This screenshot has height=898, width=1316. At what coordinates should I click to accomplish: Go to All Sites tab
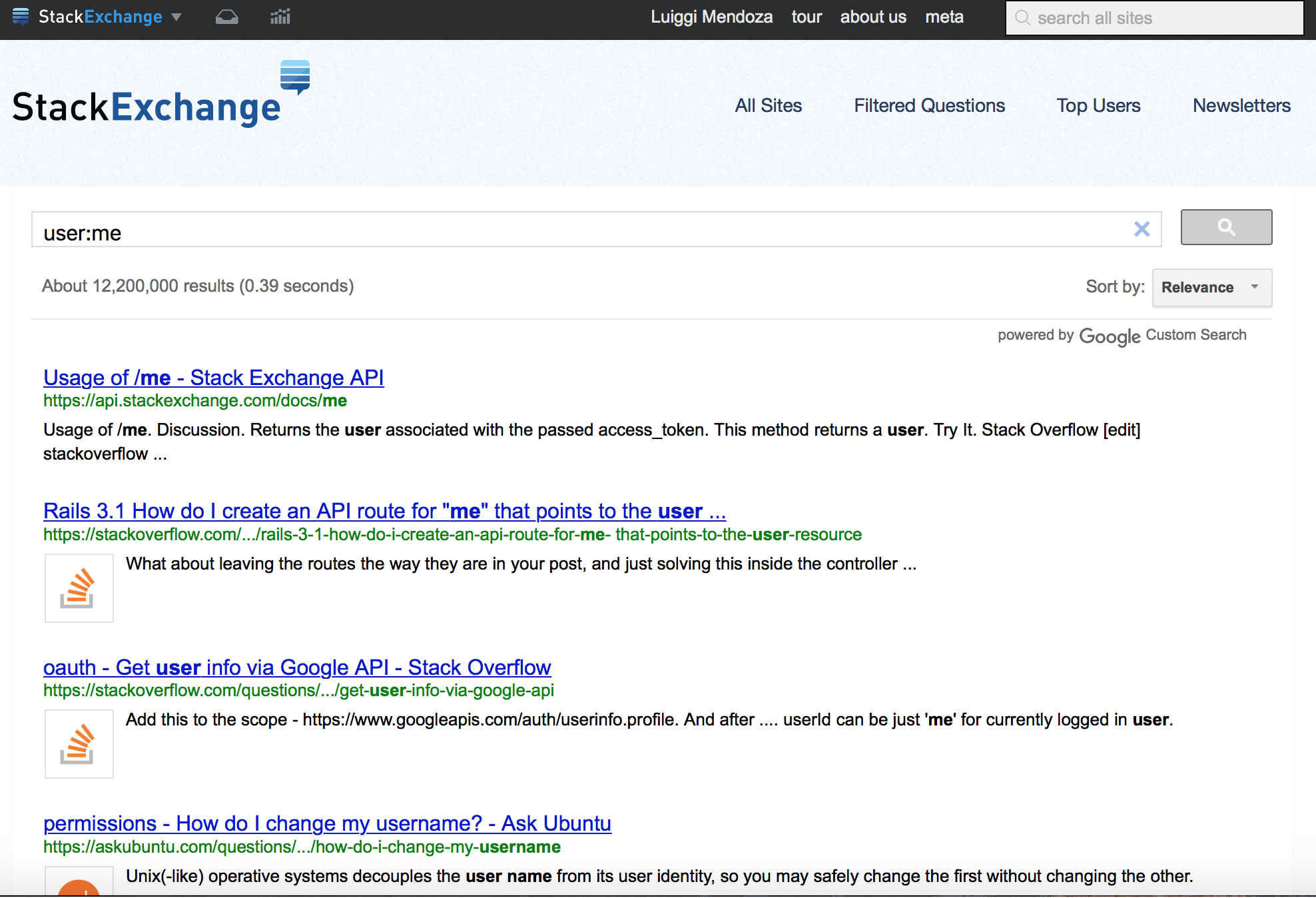click(768, 106)
